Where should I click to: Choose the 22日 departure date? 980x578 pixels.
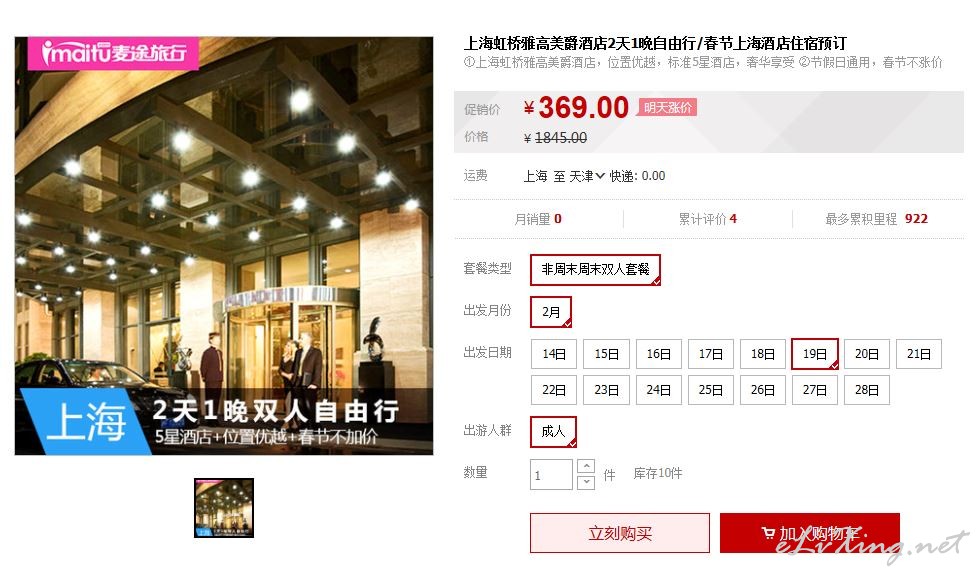554,390
